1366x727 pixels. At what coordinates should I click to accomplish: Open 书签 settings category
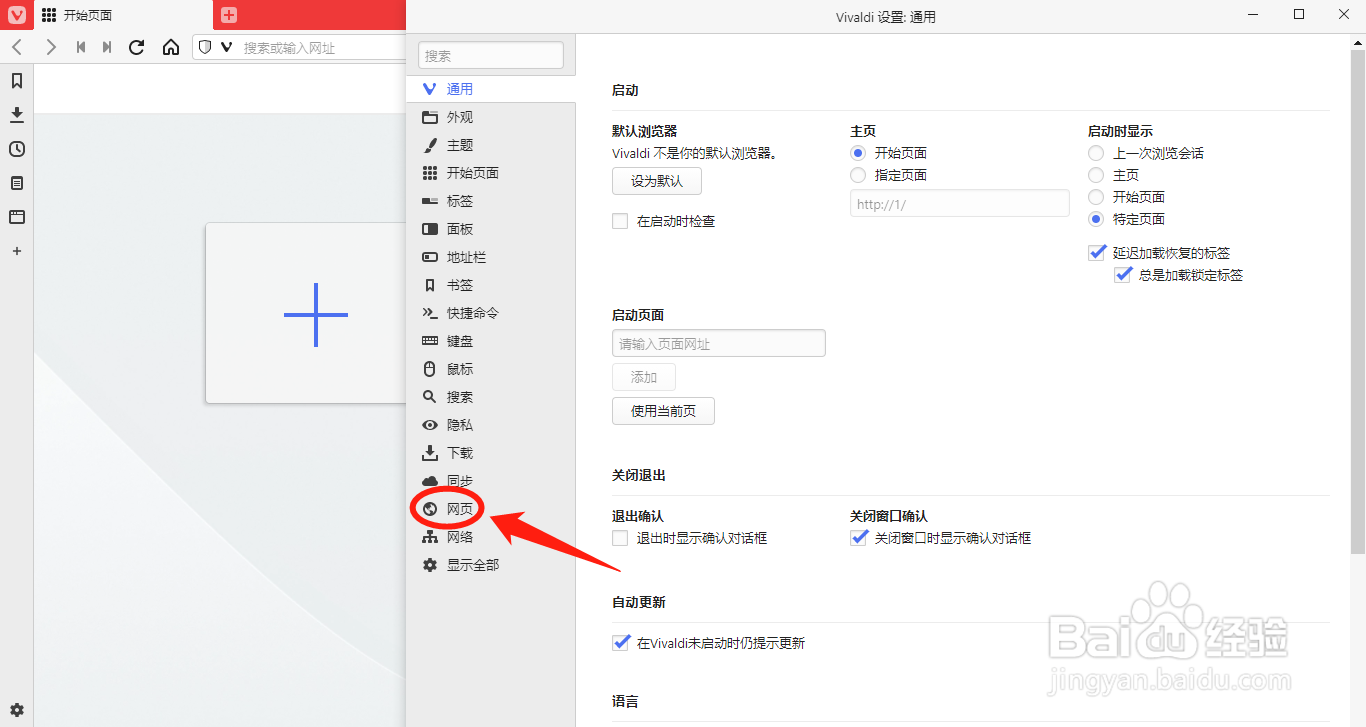coord(491,285)
